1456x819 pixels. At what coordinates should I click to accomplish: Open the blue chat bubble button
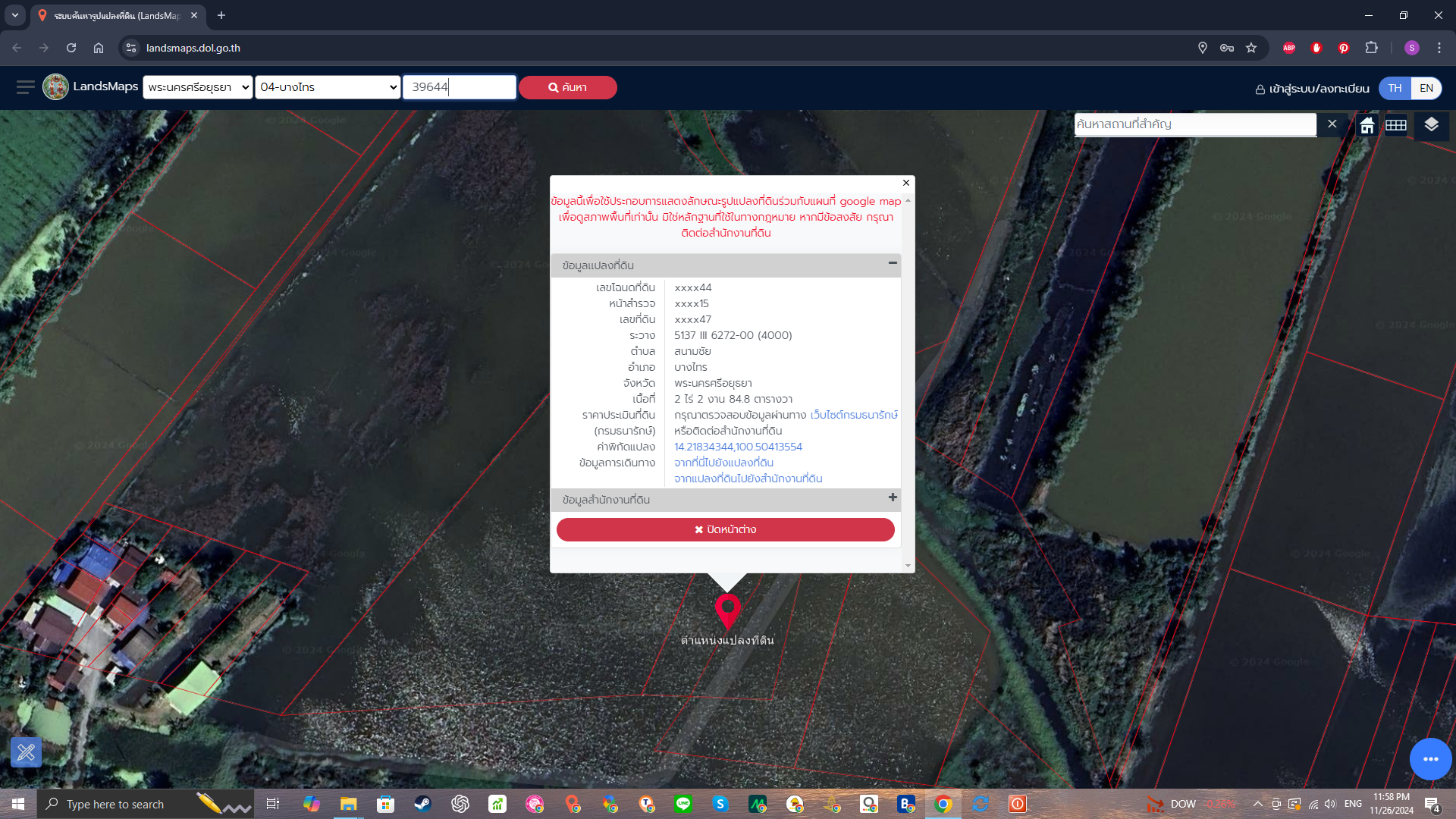[1430, 759]
